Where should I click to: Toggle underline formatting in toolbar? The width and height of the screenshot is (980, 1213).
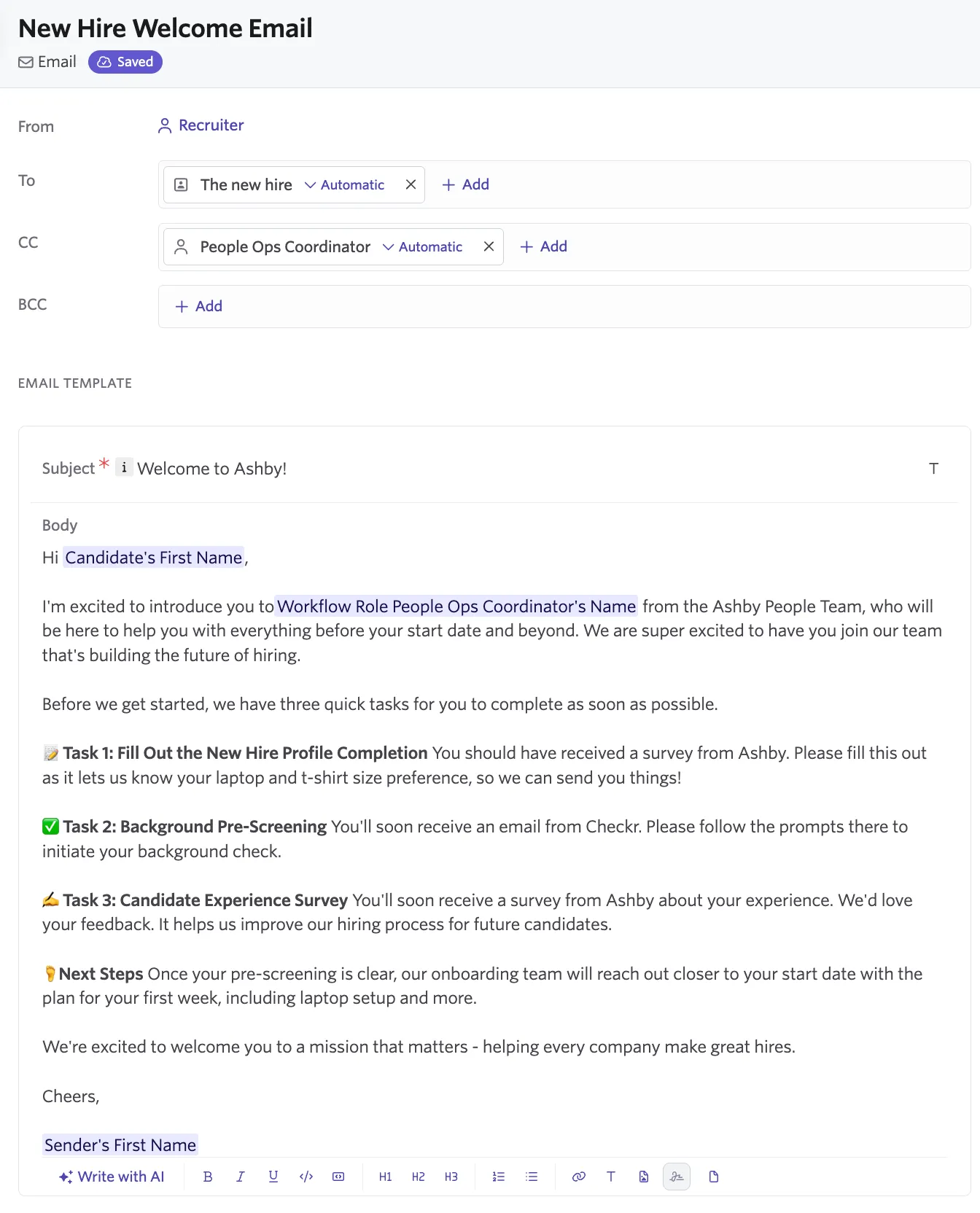[273, 1177]
